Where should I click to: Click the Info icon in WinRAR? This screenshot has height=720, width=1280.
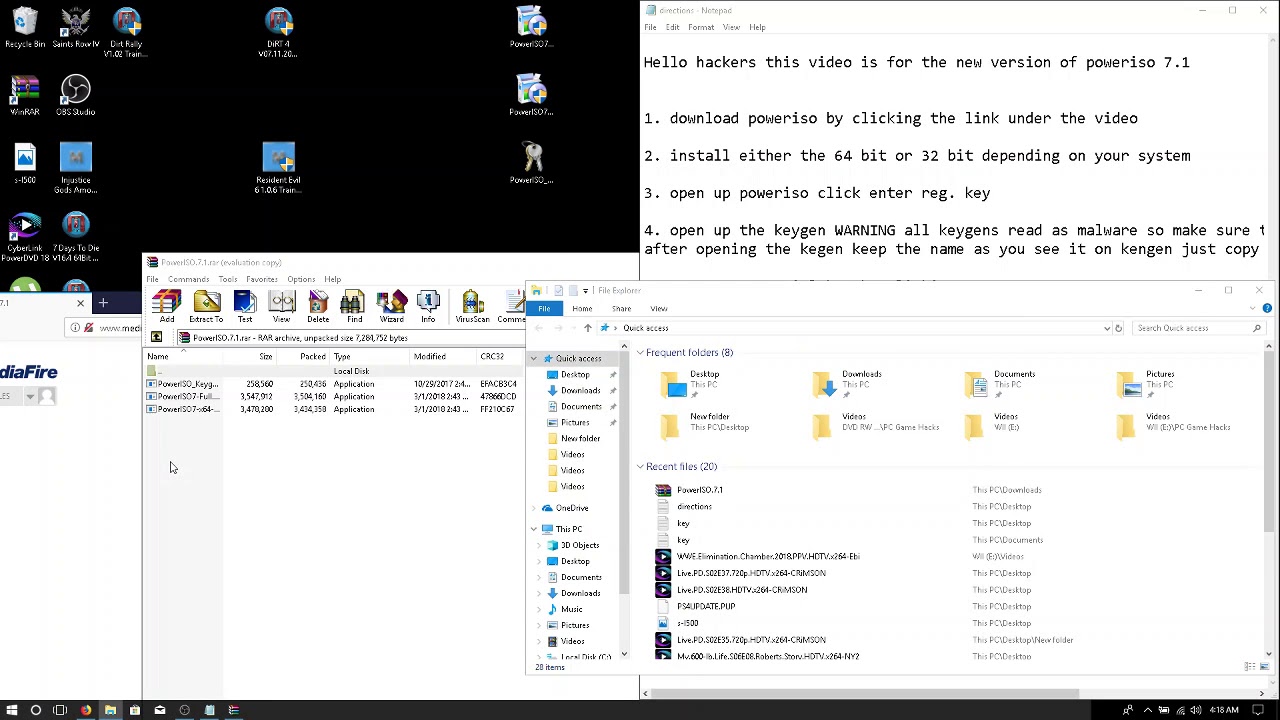(x=428, y=306)
